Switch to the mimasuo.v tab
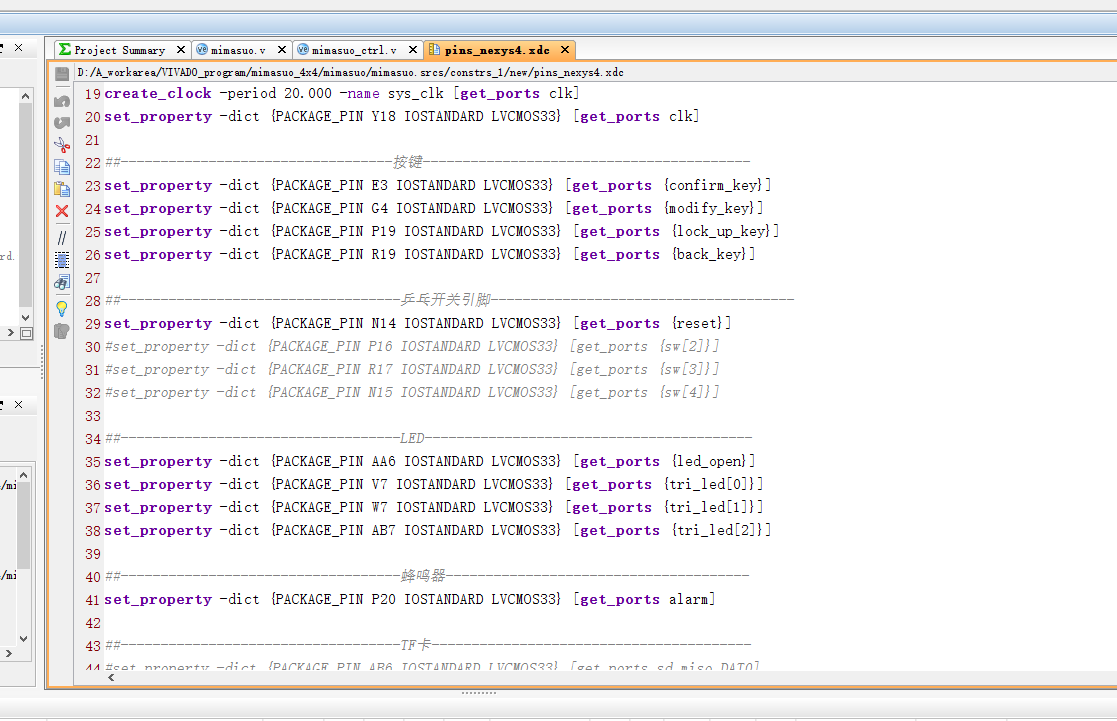 [x=238, y=50]
